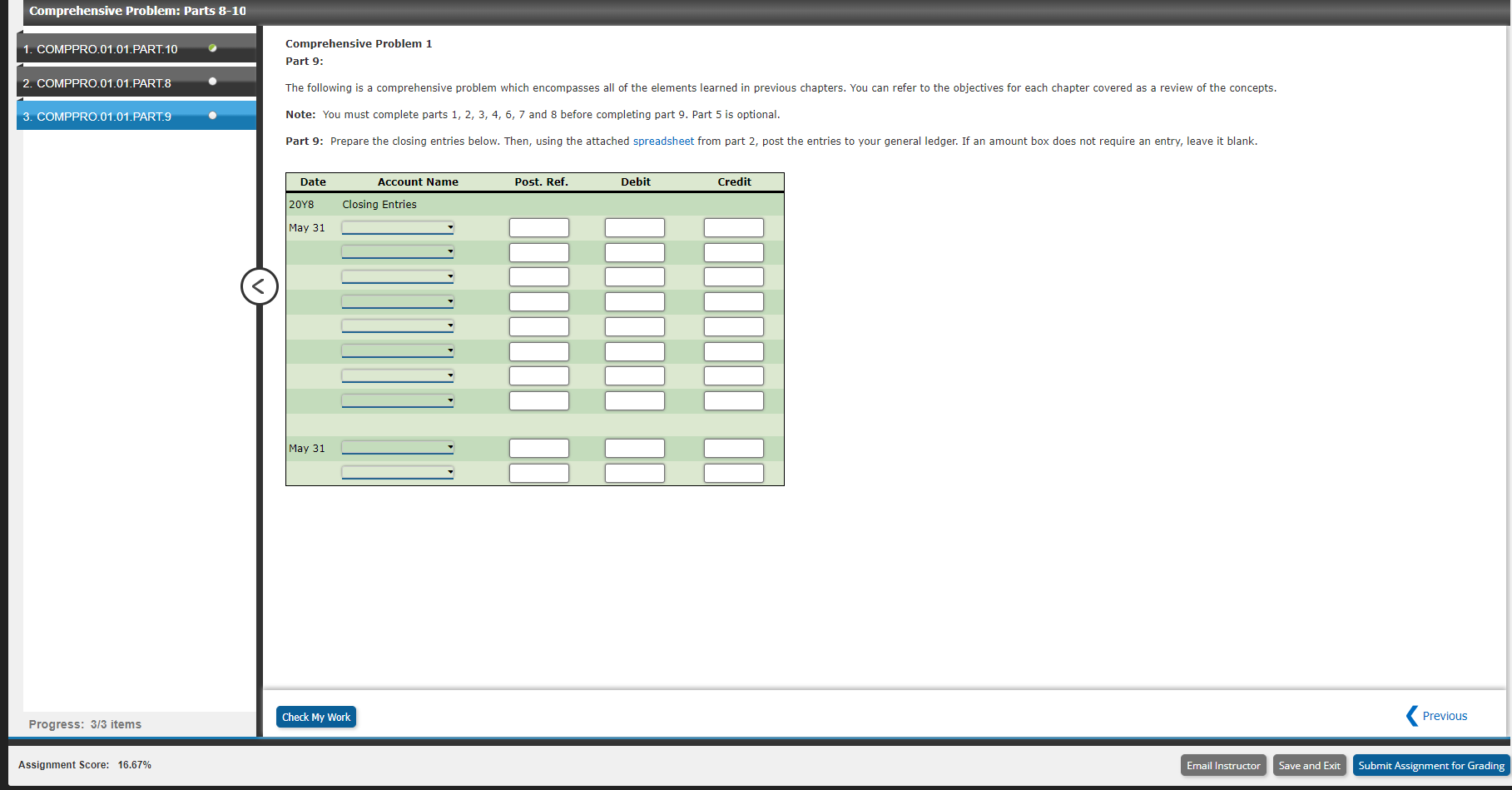Open second row account name dropdown
This screenshot has width=1512, height=790.
(x=398, y=251)
